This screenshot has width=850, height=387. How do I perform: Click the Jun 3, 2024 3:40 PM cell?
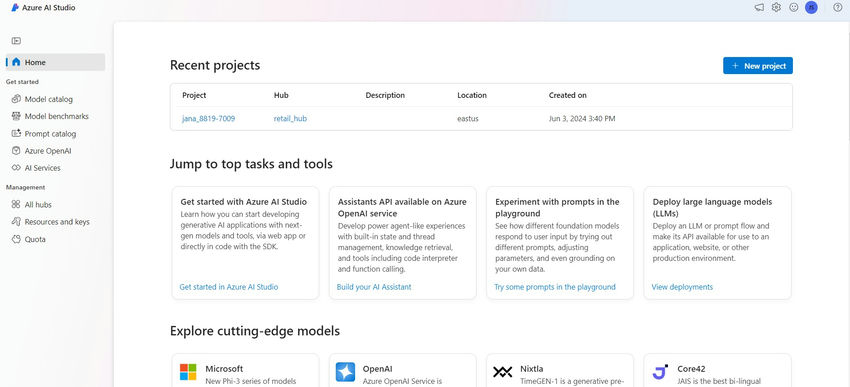582,118
